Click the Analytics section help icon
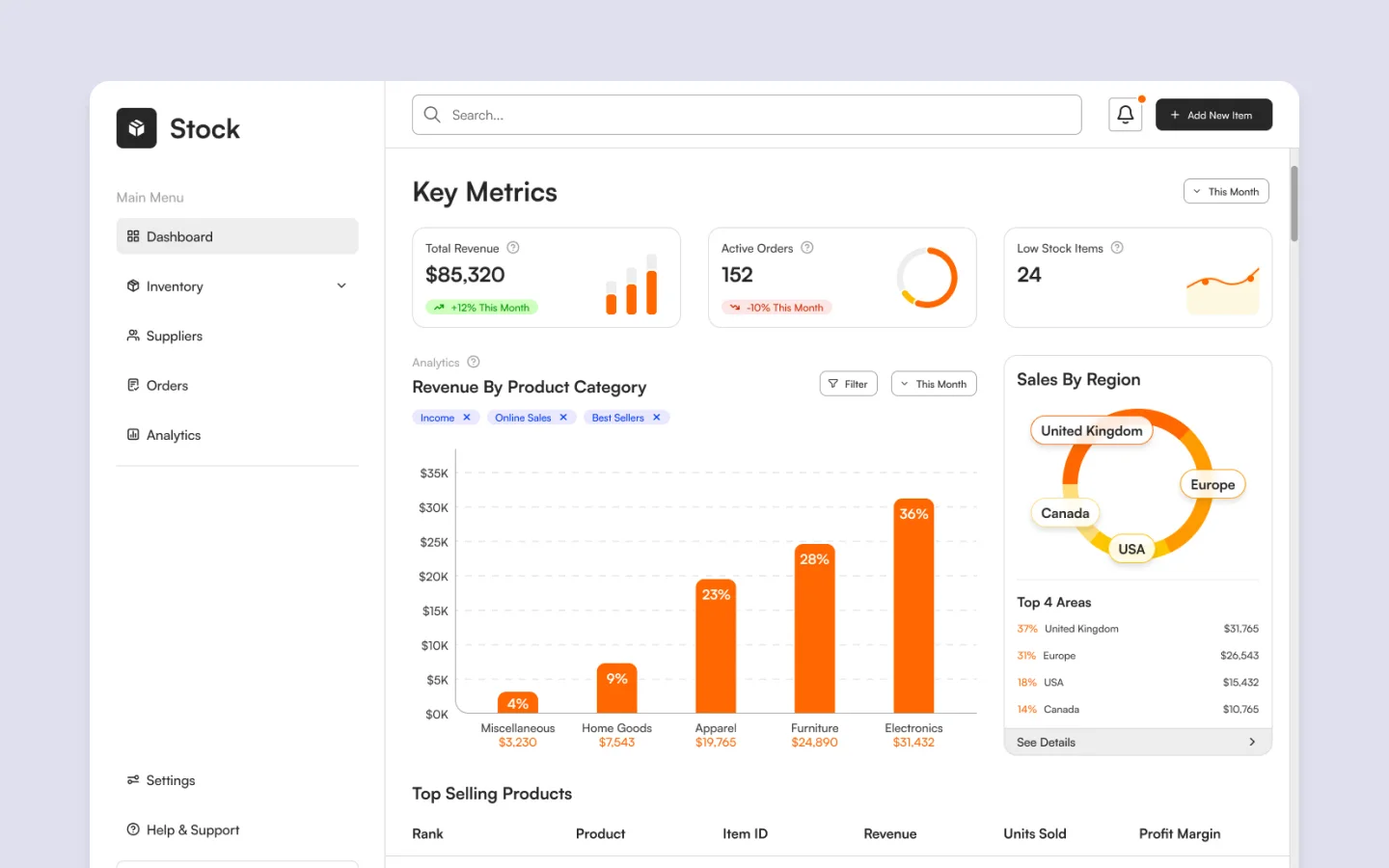 474,363
